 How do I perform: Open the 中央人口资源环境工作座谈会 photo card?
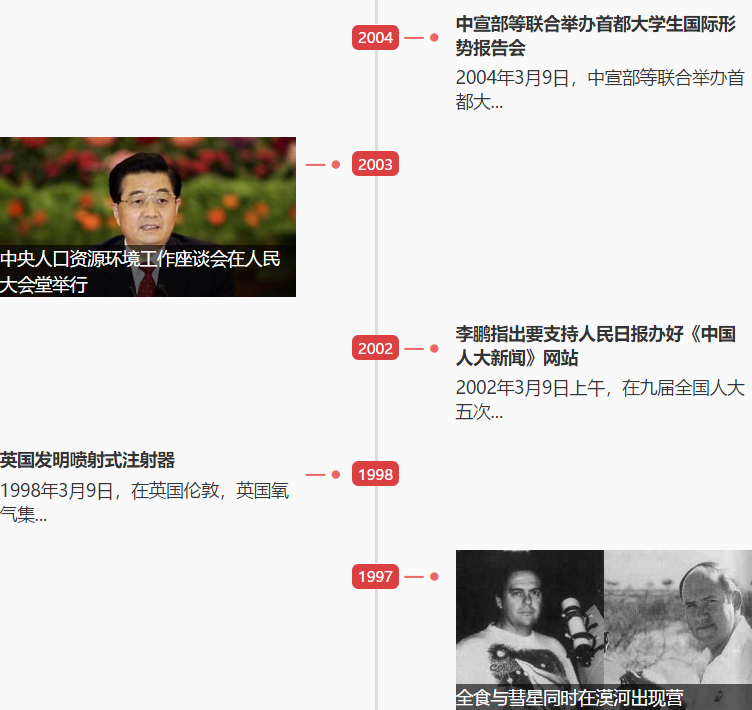point(148,217)
